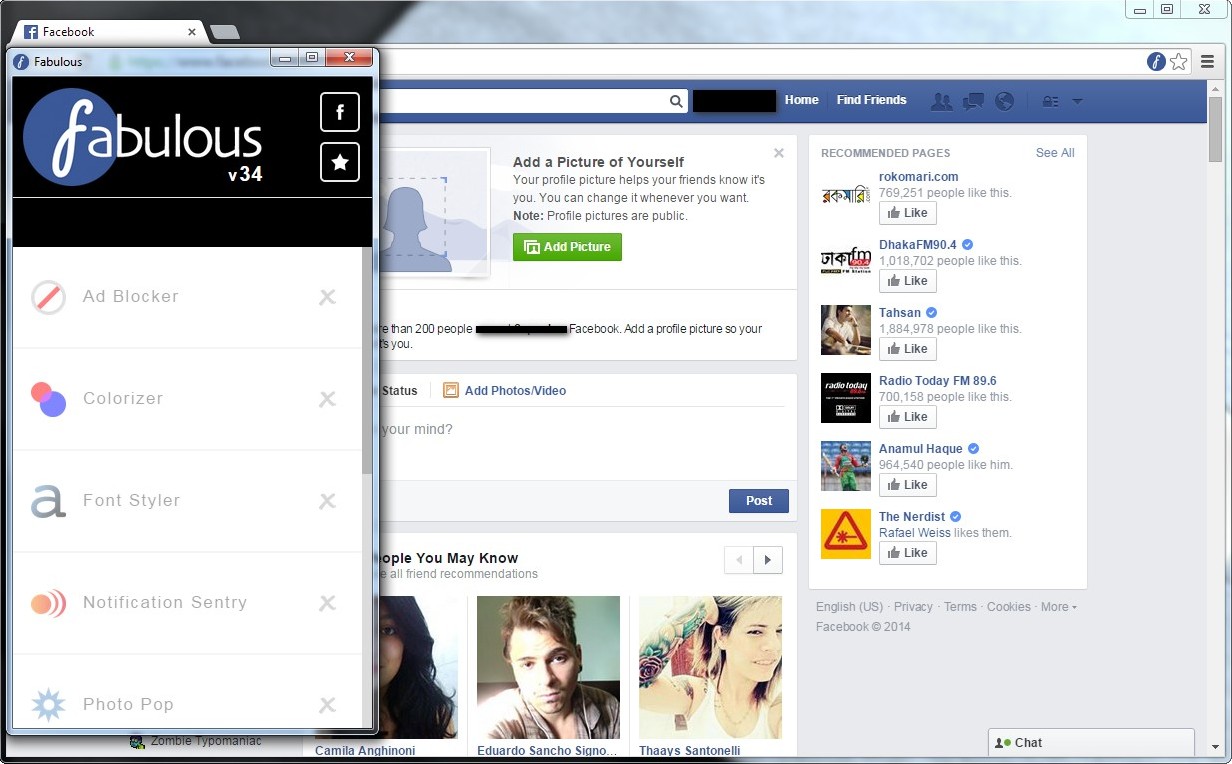Open English (US) language link
This screenshot has height=764, width=1232.
point(849,607)
